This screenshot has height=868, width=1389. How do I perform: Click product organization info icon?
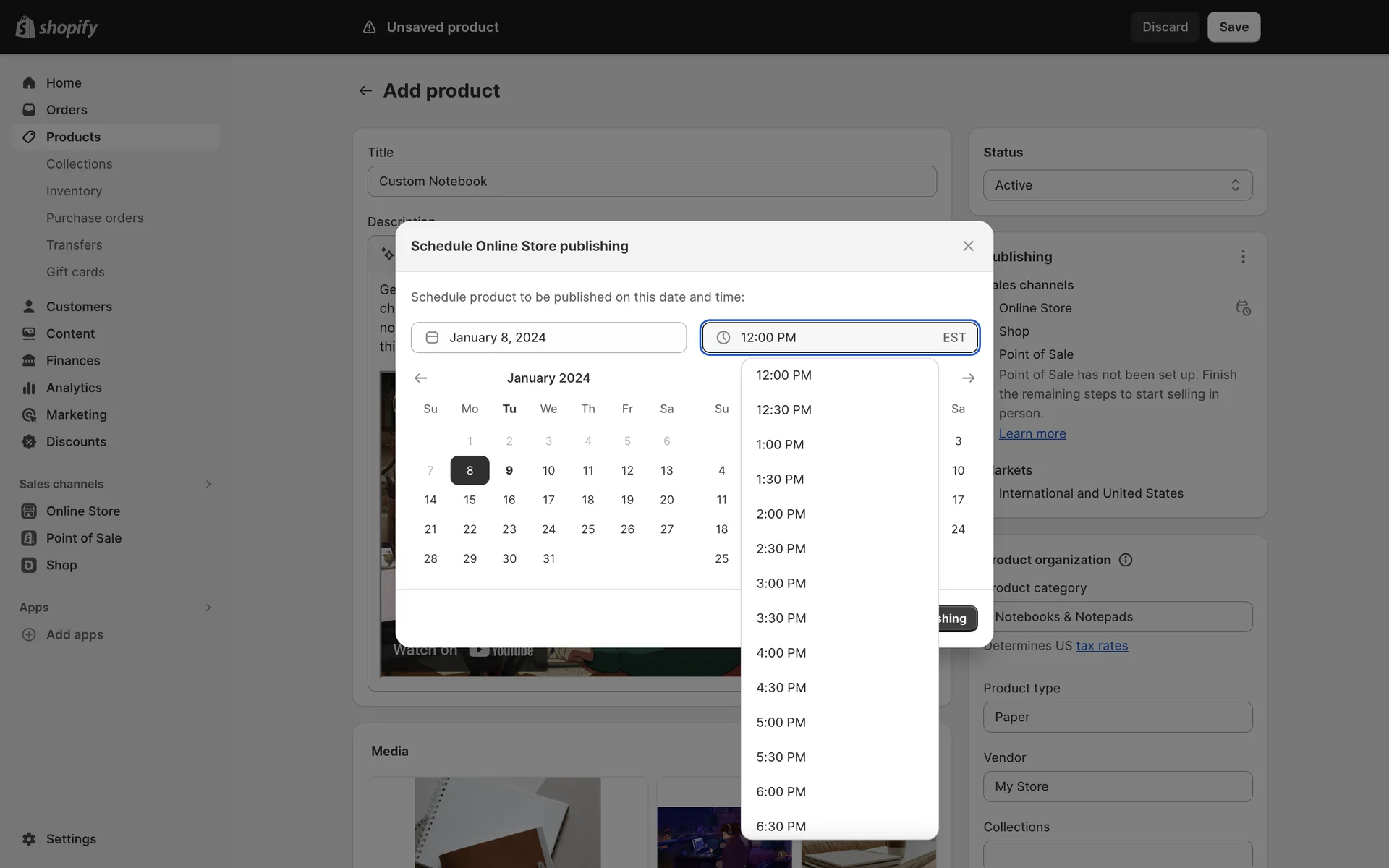point(1126,560)
